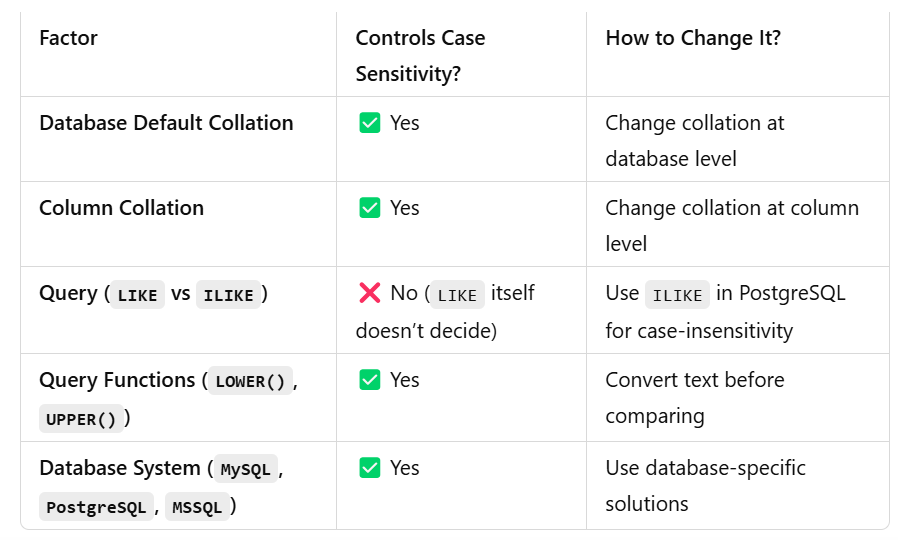The image size is (898, 540).
Task: Click the How to Change It? header
Action: (693, 38)
